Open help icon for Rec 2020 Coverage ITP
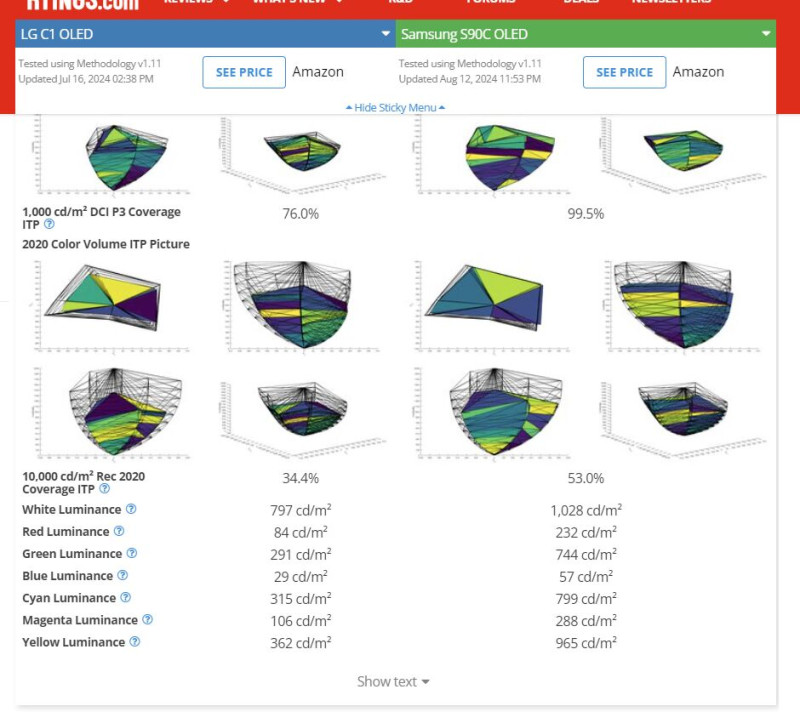The image size is (800, 712). click(x=104, y=489)
